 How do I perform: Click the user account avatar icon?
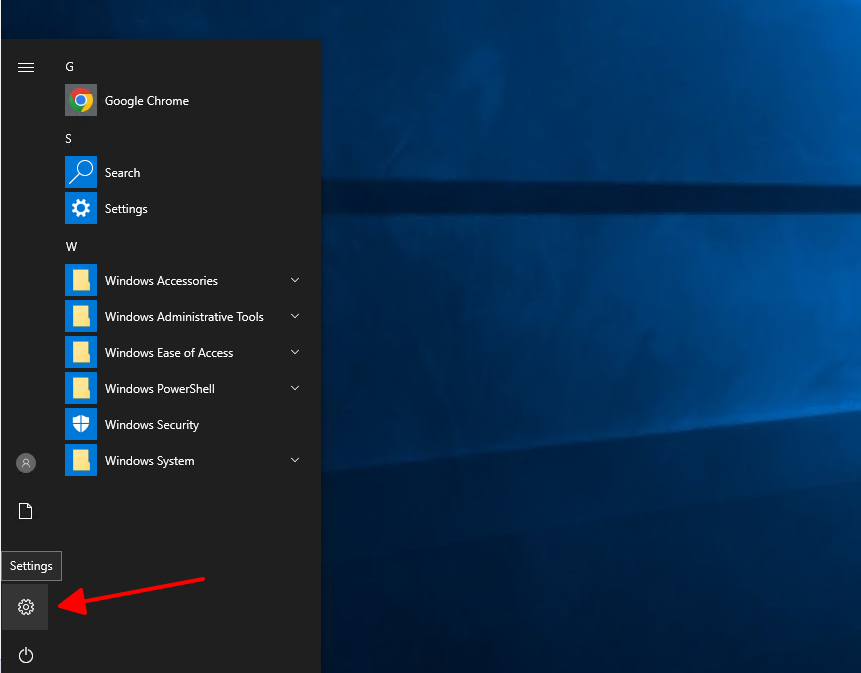click(x=26, y=463)
